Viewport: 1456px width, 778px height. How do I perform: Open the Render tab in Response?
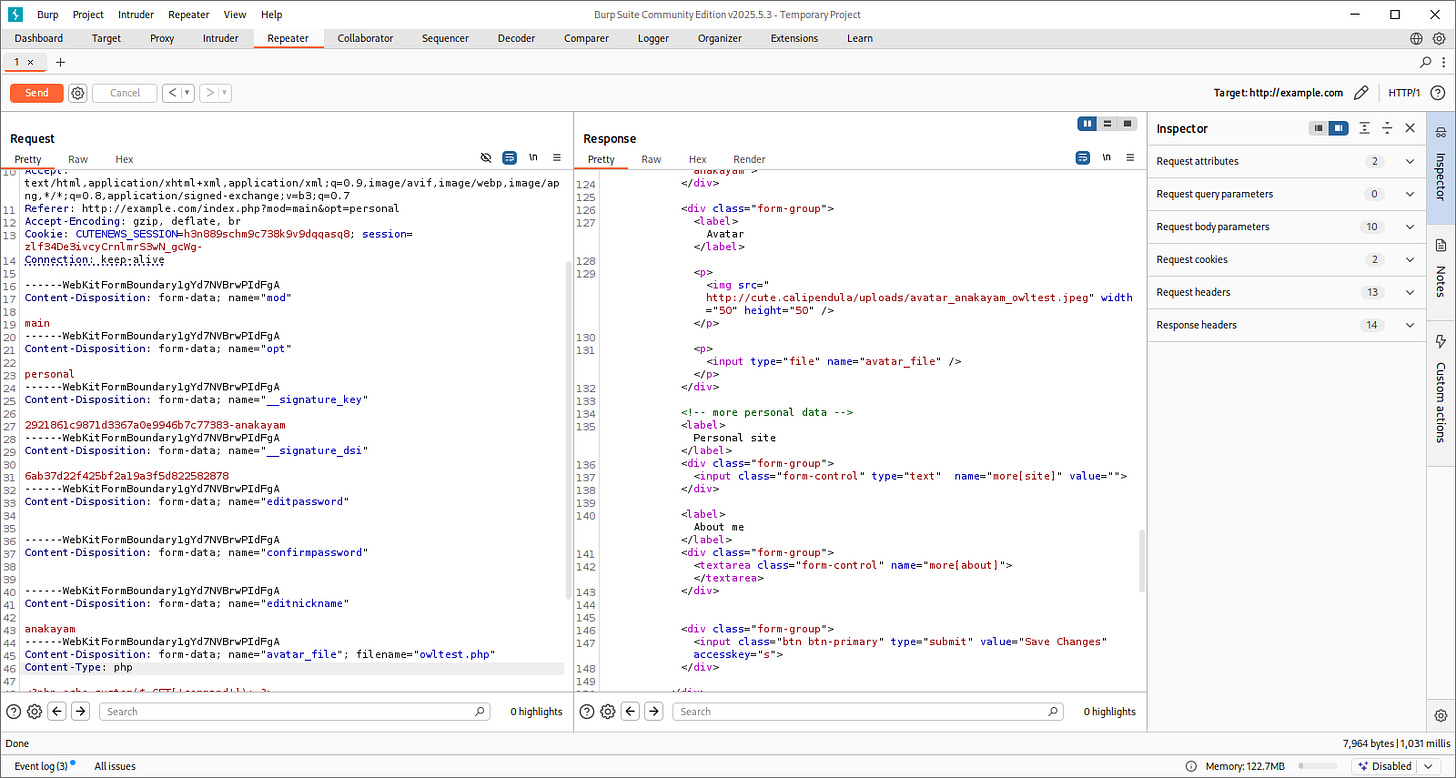tap(749, 159)
